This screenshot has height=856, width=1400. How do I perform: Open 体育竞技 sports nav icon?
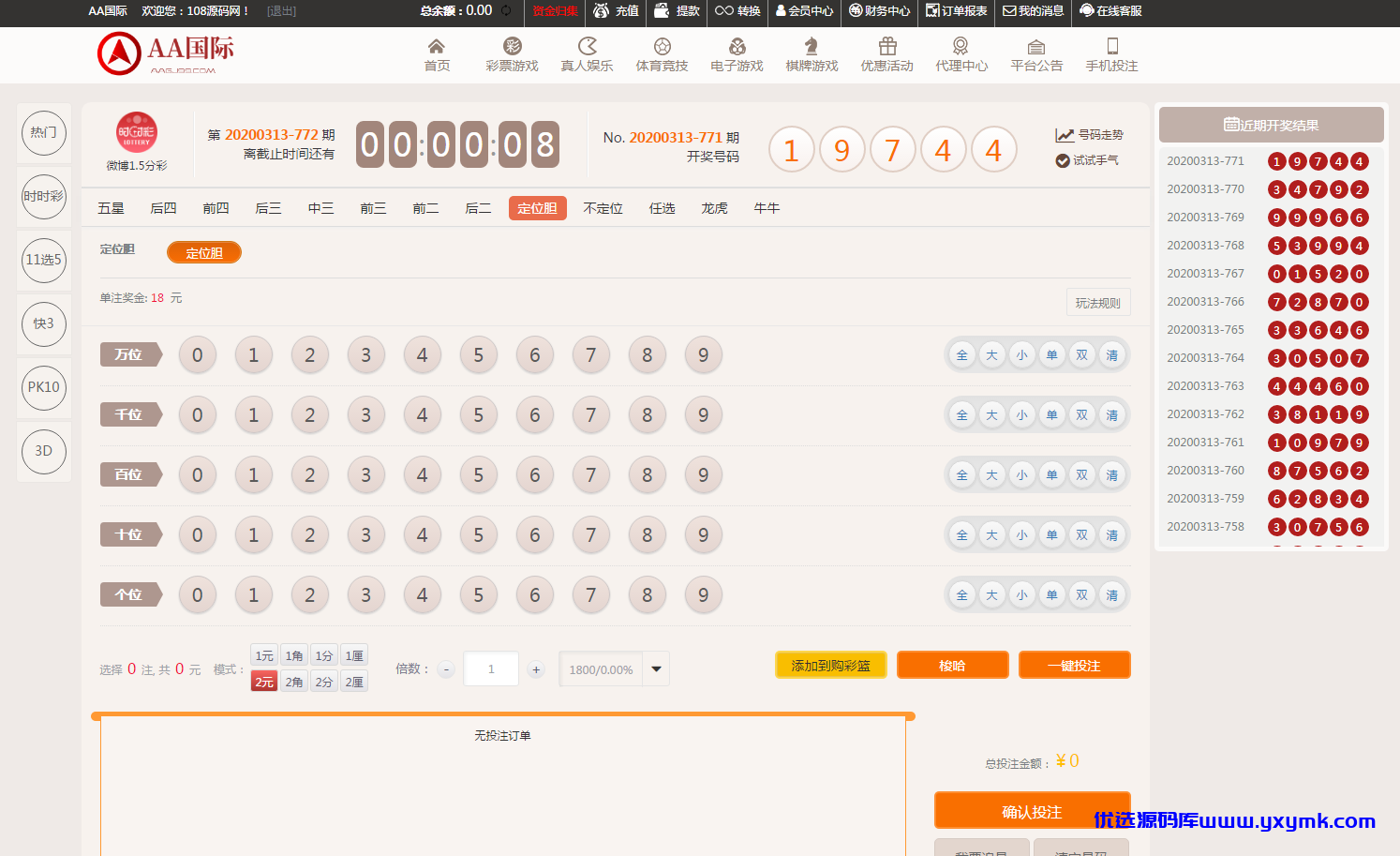pyautogui.click(x=663, y=46)
